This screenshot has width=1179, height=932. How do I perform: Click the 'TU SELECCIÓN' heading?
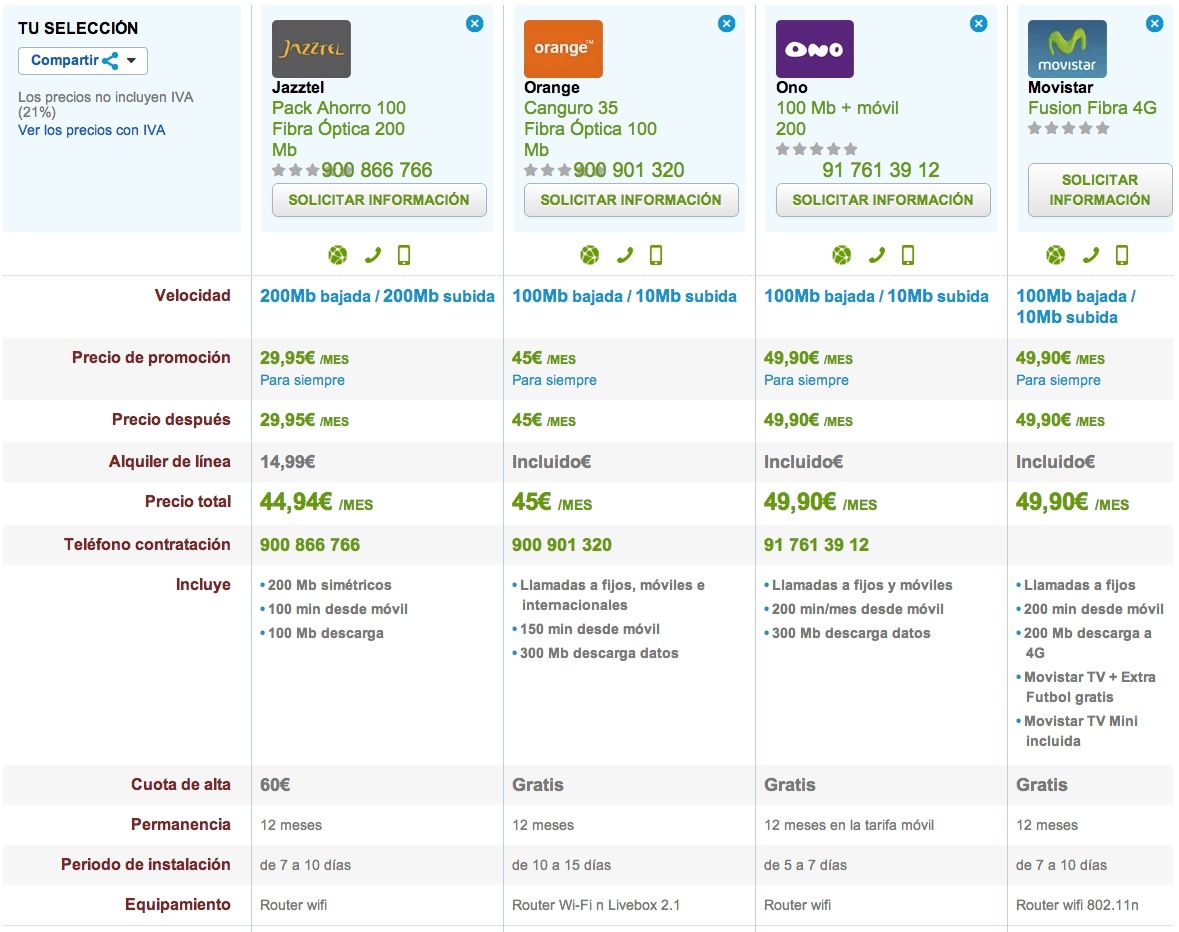(78, 29)
